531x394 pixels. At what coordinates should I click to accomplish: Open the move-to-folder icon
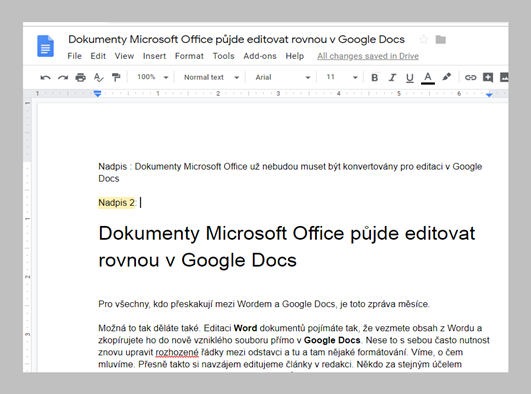point(440,40)
